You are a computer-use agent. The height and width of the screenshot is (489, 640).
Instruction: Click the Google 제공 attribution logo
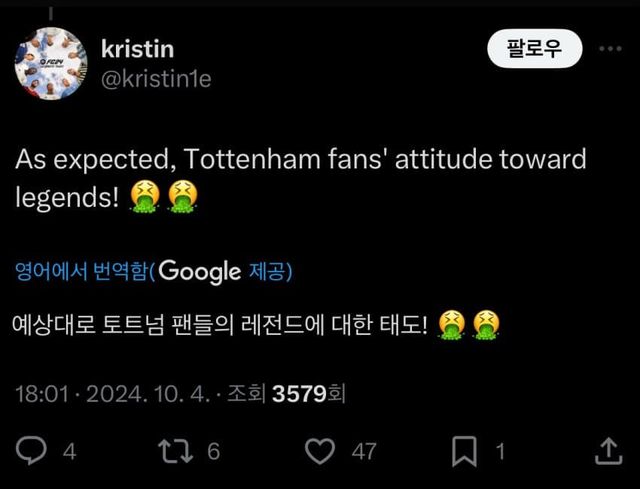[x=225, y=270]
